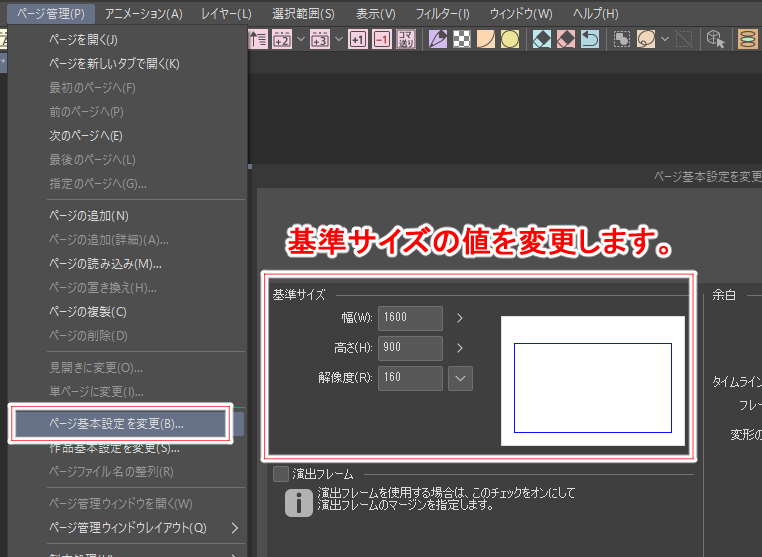Open dropdown arrow beside lasso icon
The image size is (762, 557).
click(x=665, y=39)
